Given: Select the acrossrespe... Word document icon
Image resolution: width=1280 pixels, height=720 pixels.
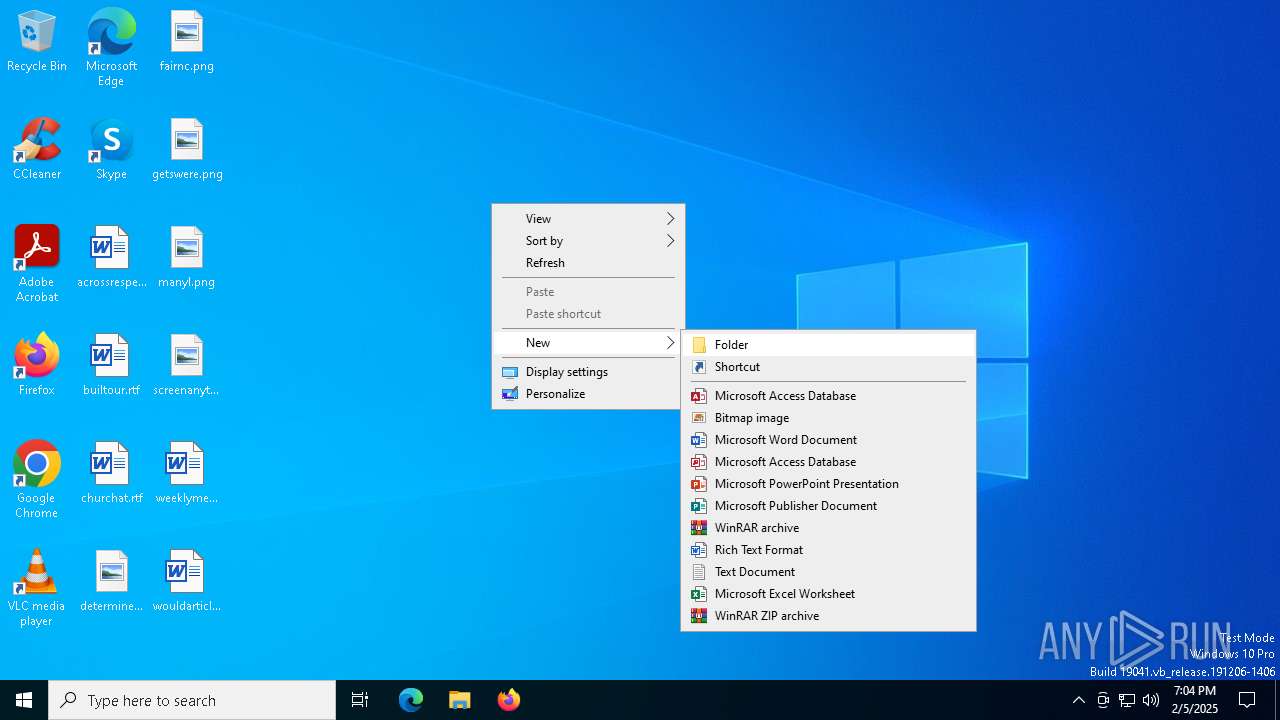Looking at the screenshot, I should click(x=111, y=257).
